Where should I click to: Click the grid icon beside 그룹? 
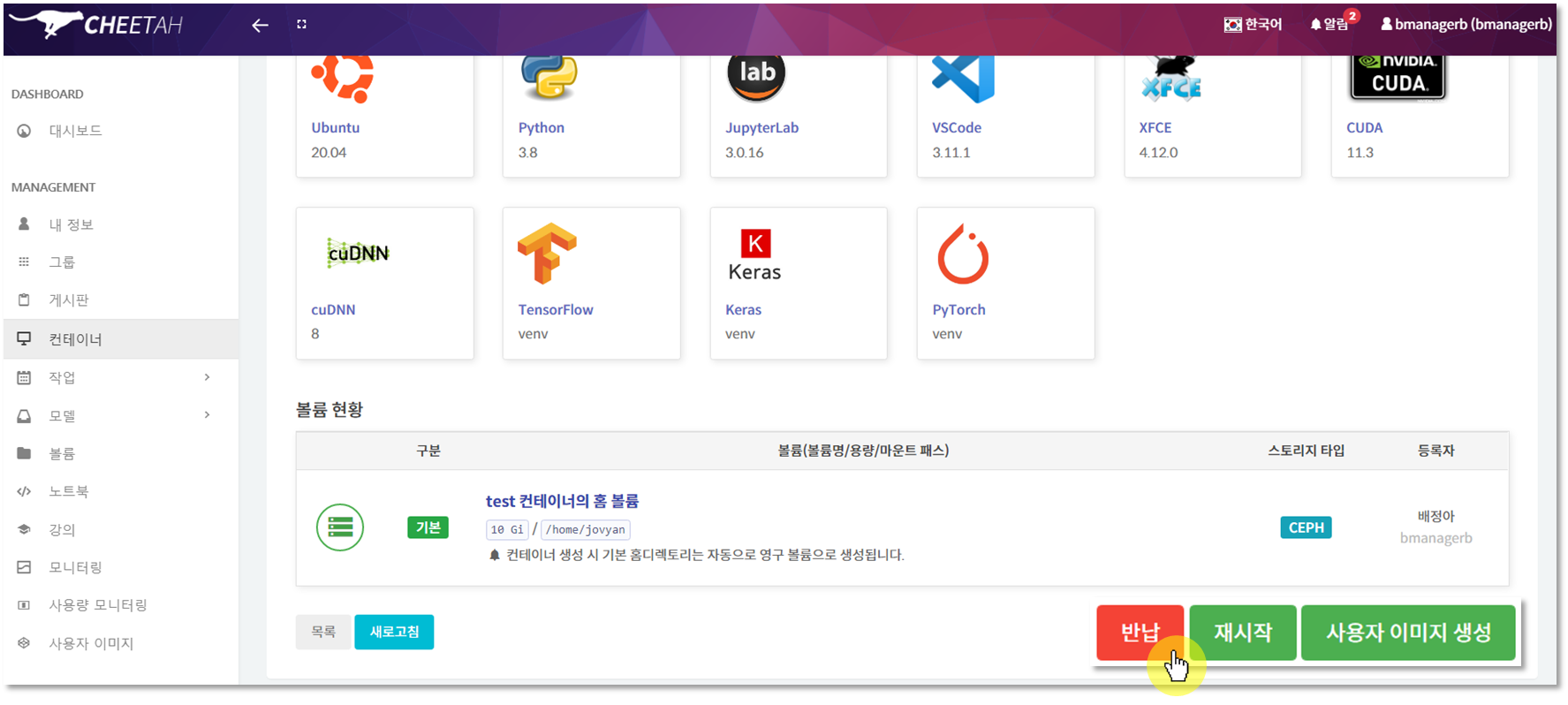(24, 262)
